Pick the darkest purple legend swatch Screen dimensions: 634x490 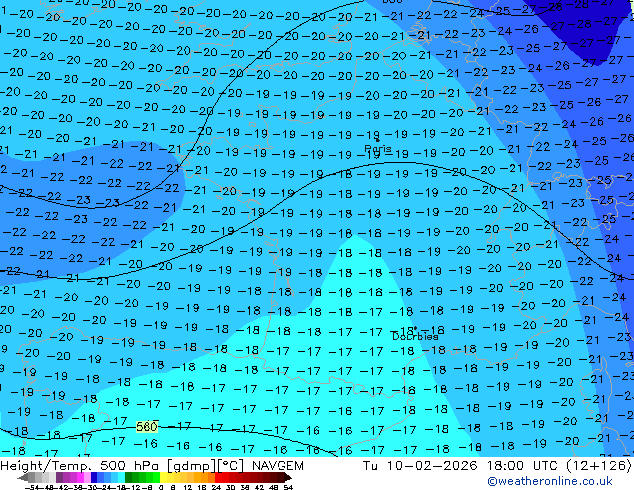(59, 477)
